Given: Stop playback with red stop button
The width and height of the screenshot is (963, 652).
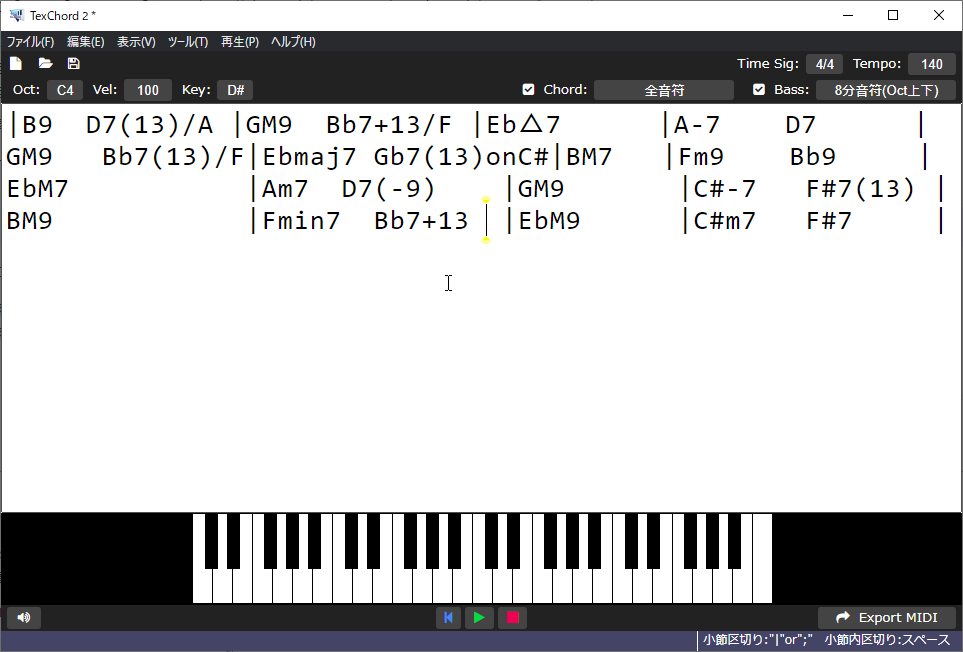Looking at the screenshot, I should (513, 618).
